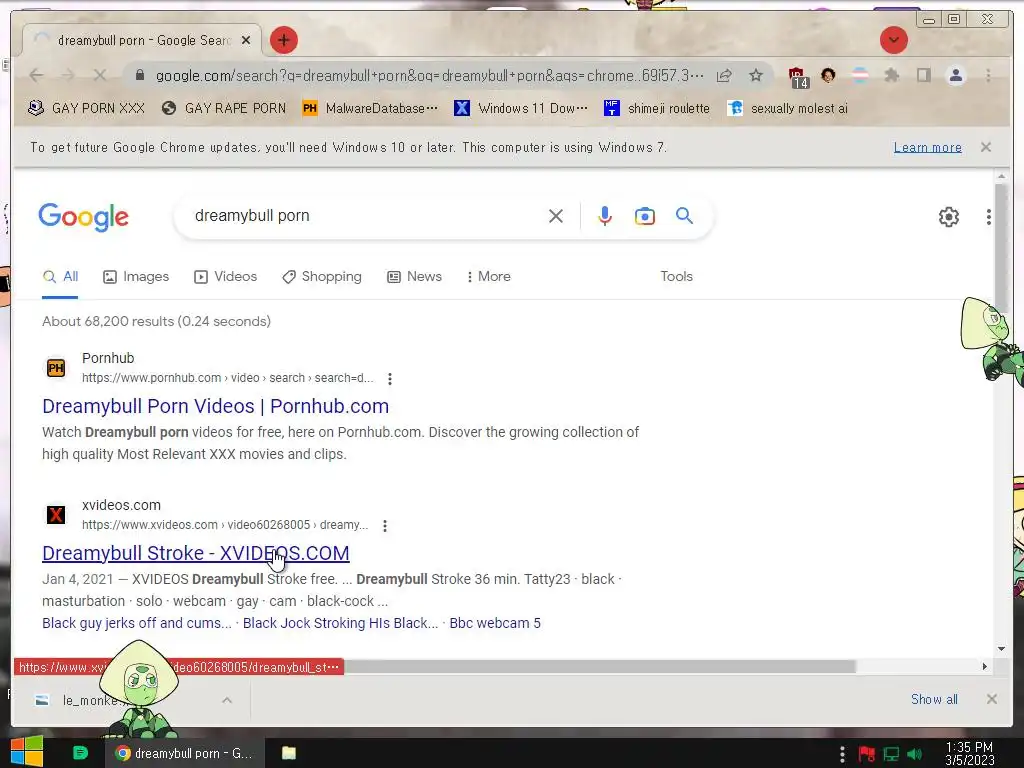Open the vertical dots beside the settings gear
The width and height of the screenshot is (1024, 768).
[x=989, y=217]
